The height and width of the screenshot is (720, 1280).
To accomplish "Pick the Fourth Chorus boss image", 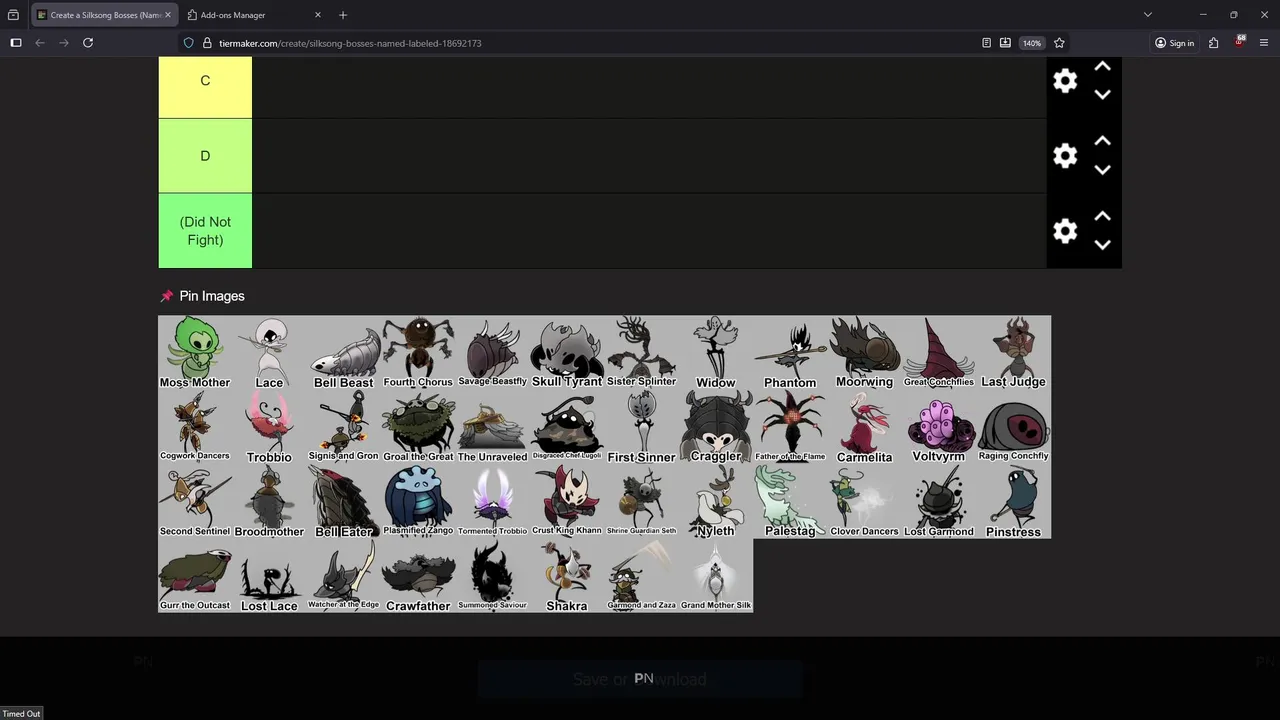I will (x=418, y=353).
